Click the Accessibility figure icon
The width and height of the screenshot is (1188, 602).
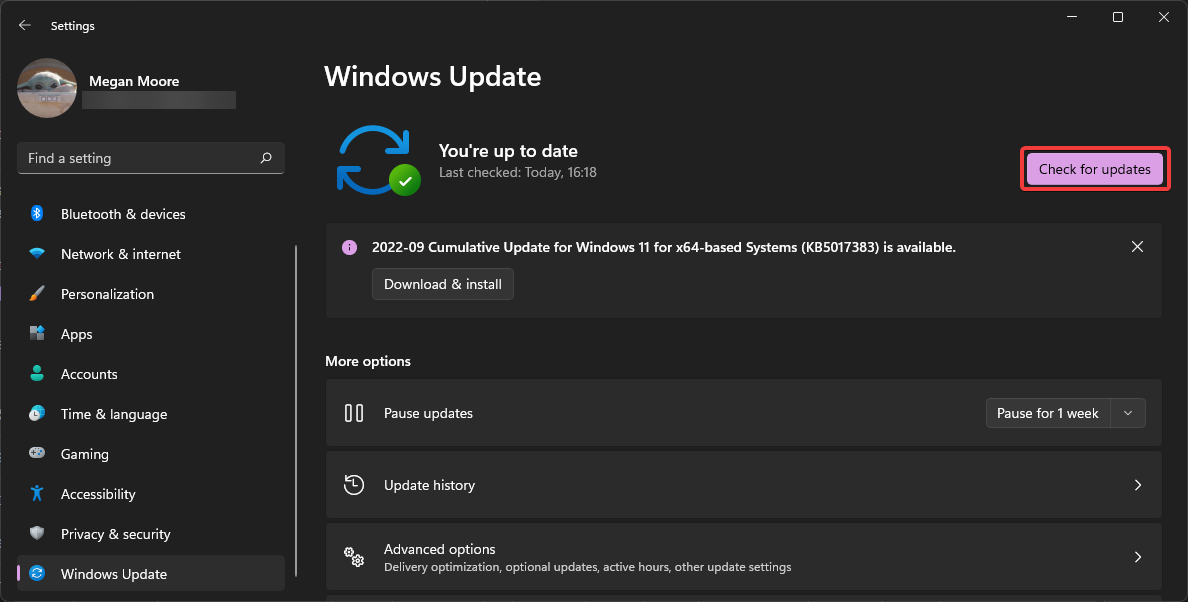[37, 494]
